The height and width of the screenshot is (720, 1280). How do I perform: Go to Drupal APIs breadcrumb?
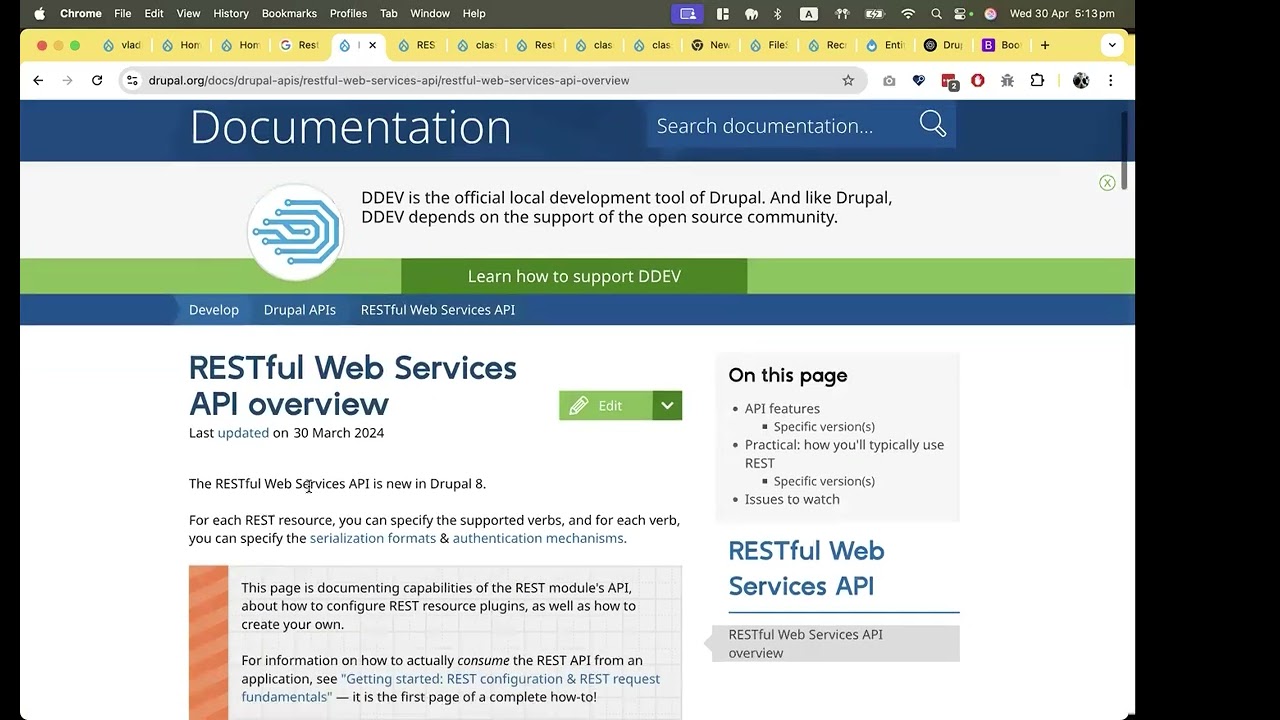[300, 310]
